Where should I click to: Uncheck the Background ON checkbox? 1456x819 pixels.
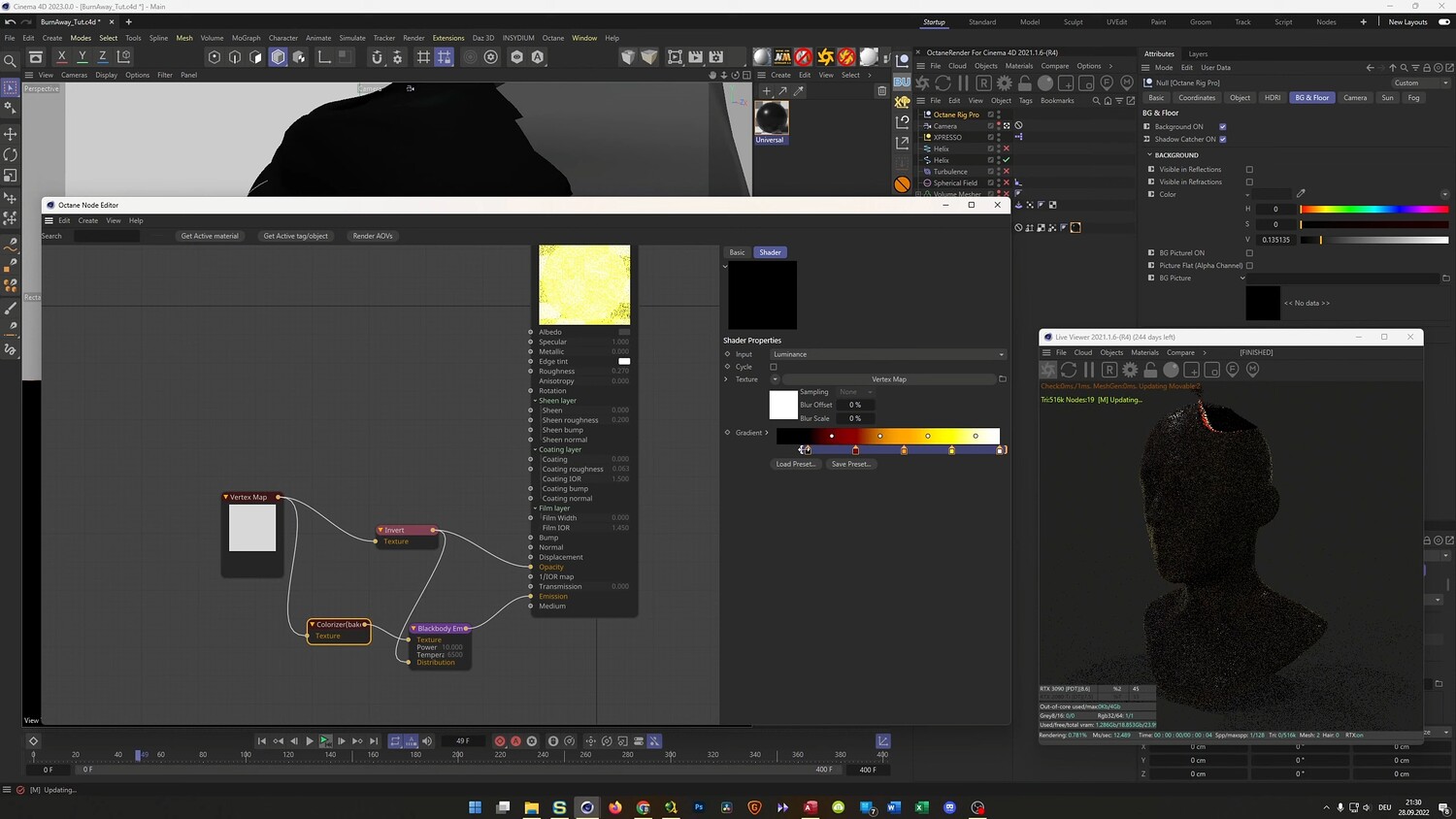pos(1222,127)
